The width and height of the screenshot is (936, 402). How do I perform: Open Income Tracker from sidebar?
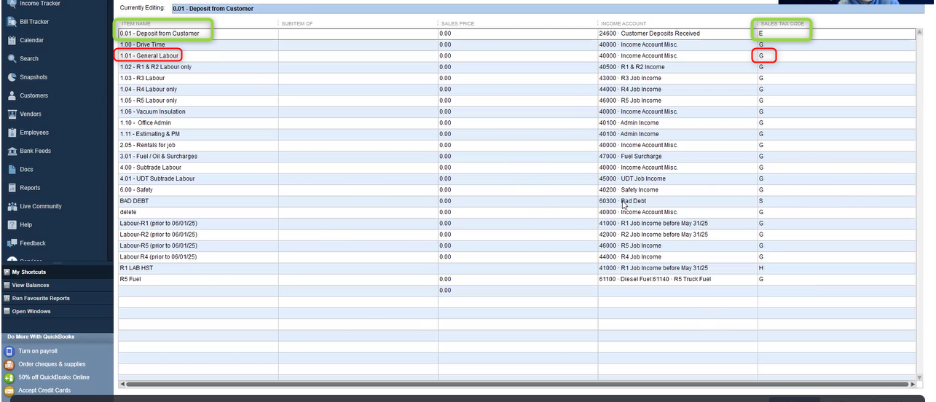click(x=39, y=4)
